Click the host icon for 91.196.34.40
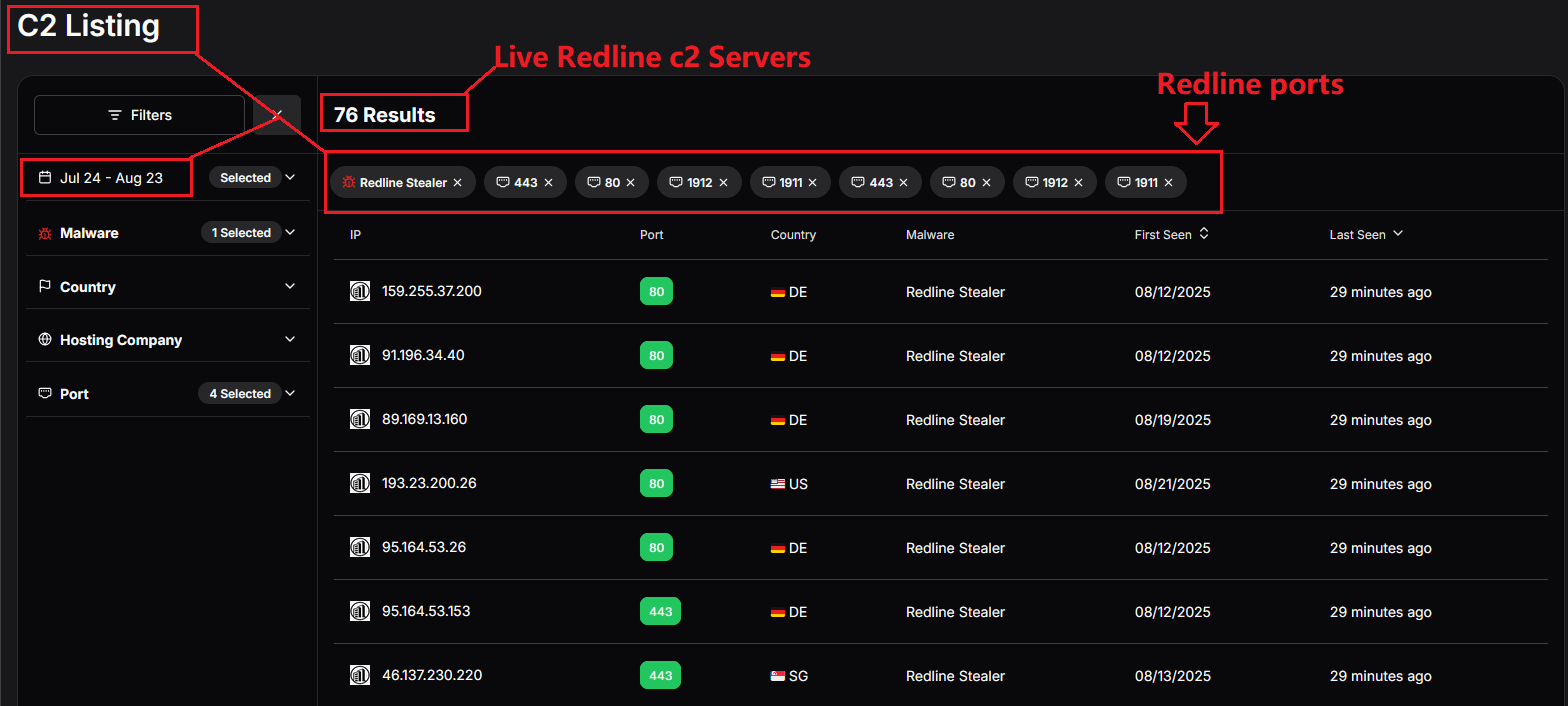The width and height of the screenshot is (1568, 706). click(360, 356)
